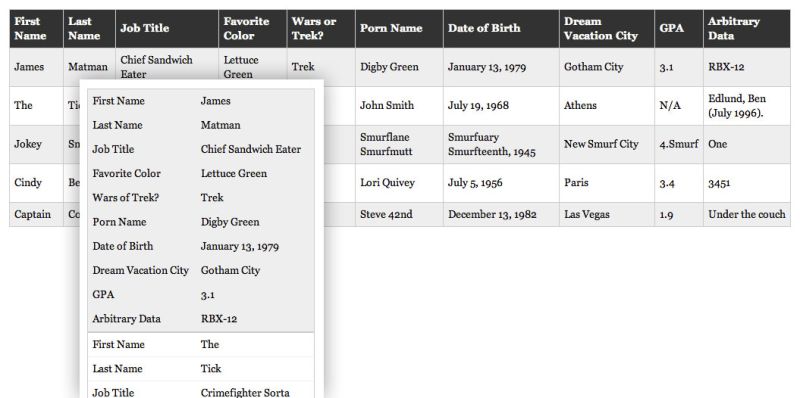Click January 13, 1979 in the stacked card

[x=240, y=246]
